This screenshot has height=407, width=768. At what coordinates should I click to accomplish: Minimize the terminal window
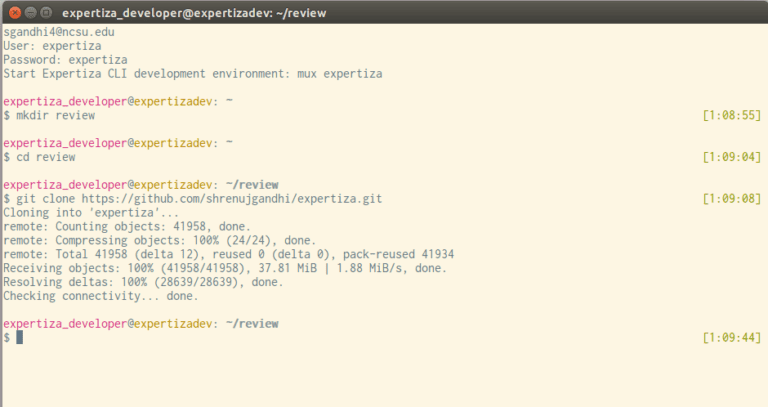coord(30,12)
